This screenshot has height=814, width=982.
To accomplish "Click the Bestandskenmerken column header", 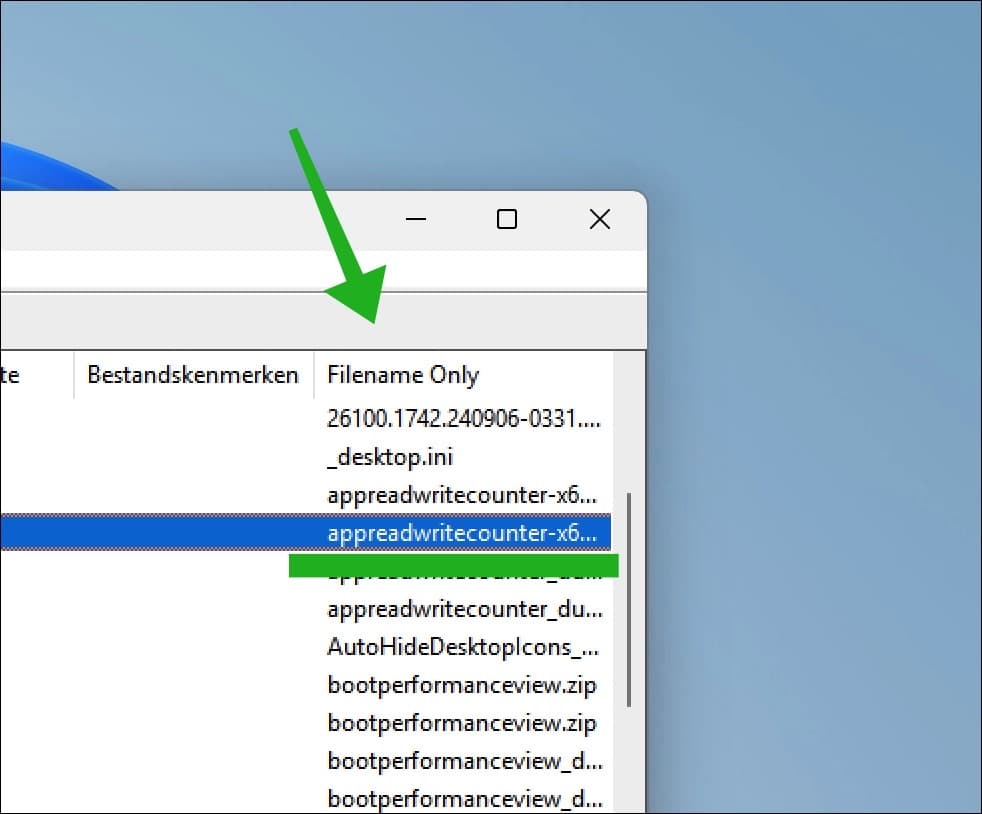I will (x=193, y=374).
